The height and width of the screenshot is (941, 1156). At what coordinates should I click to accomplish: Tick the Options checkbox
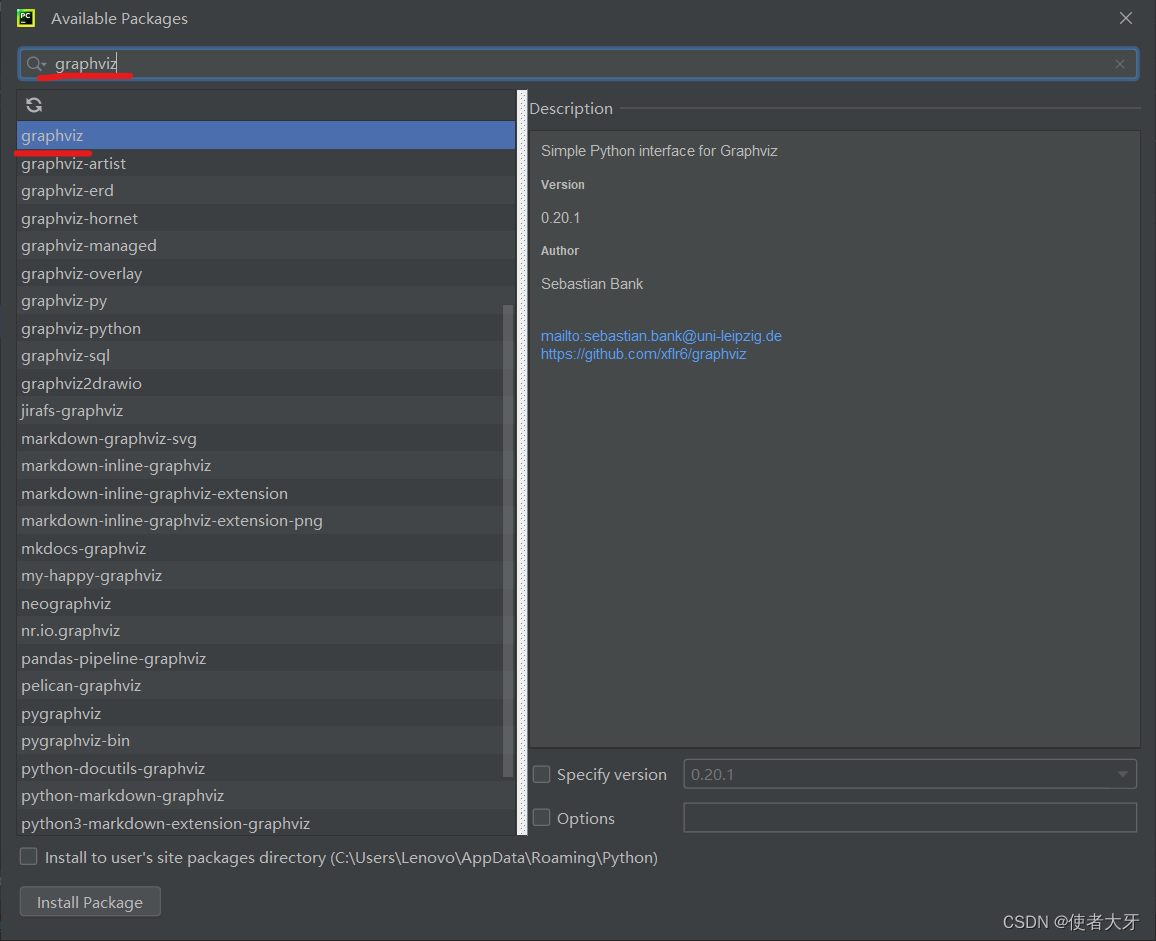pos(542,818)
